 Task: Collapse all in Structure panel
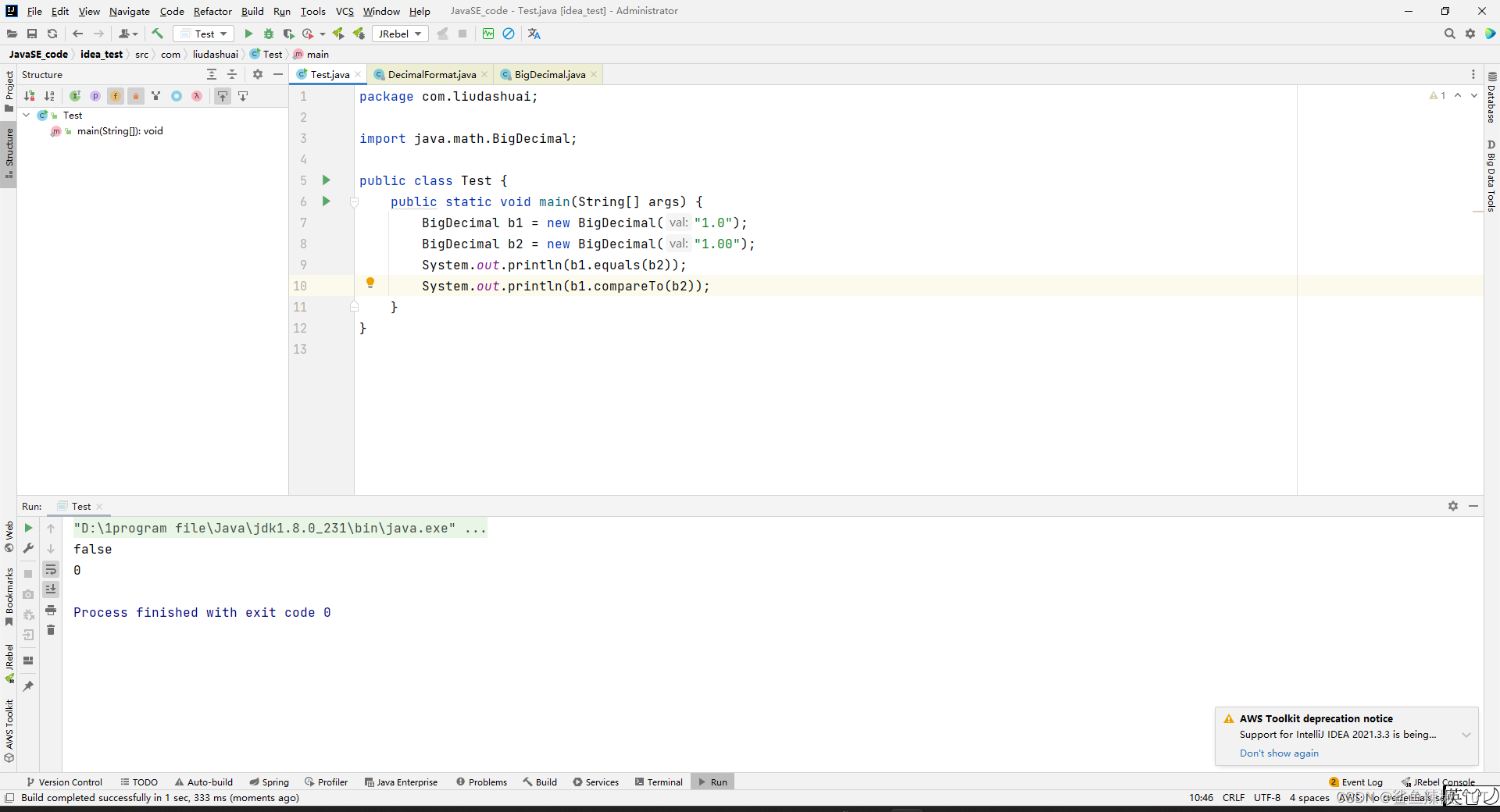click(232, 74)
